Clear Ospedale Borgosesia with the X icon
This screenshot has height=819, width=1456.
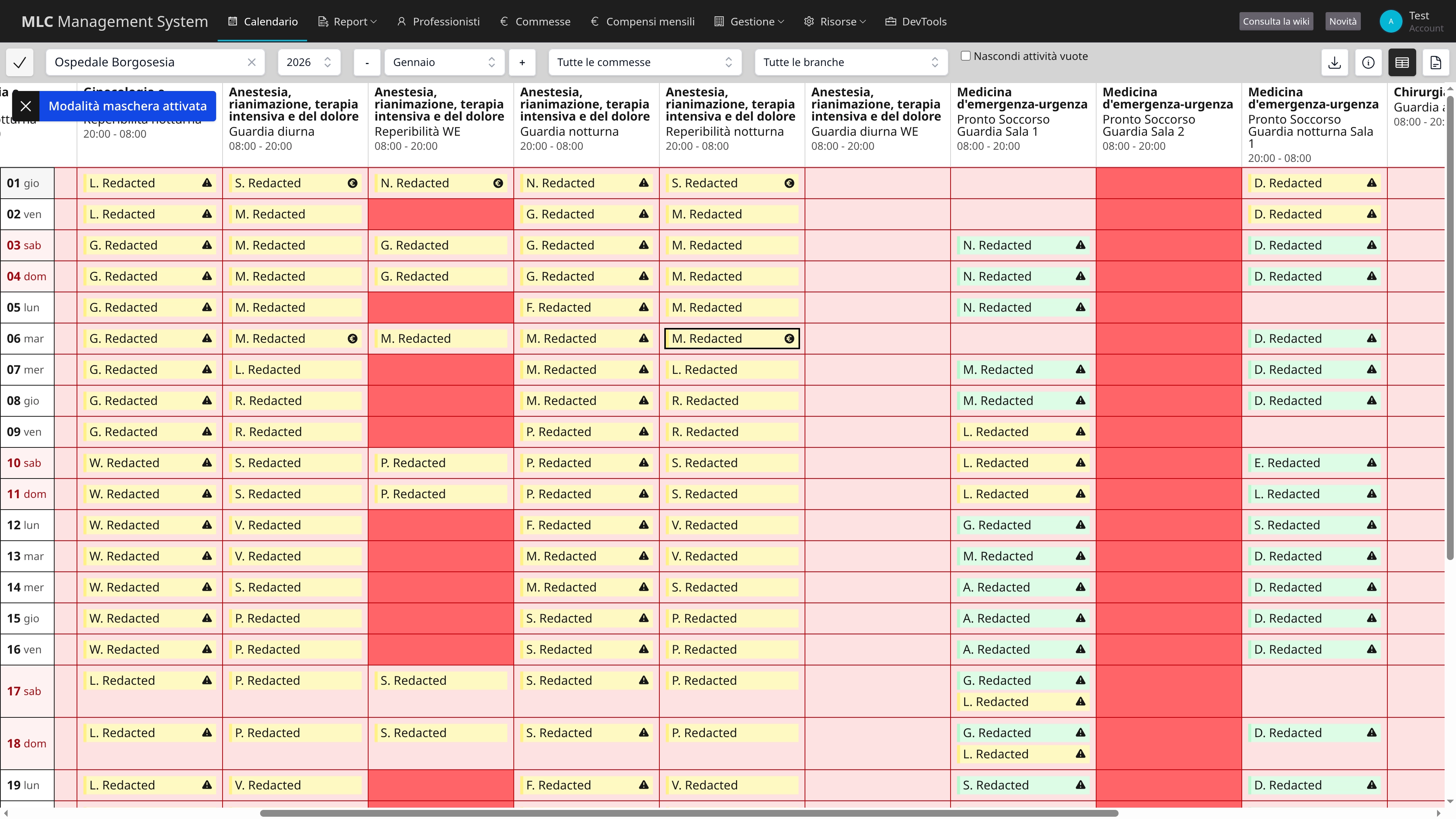tap(251, 62)
